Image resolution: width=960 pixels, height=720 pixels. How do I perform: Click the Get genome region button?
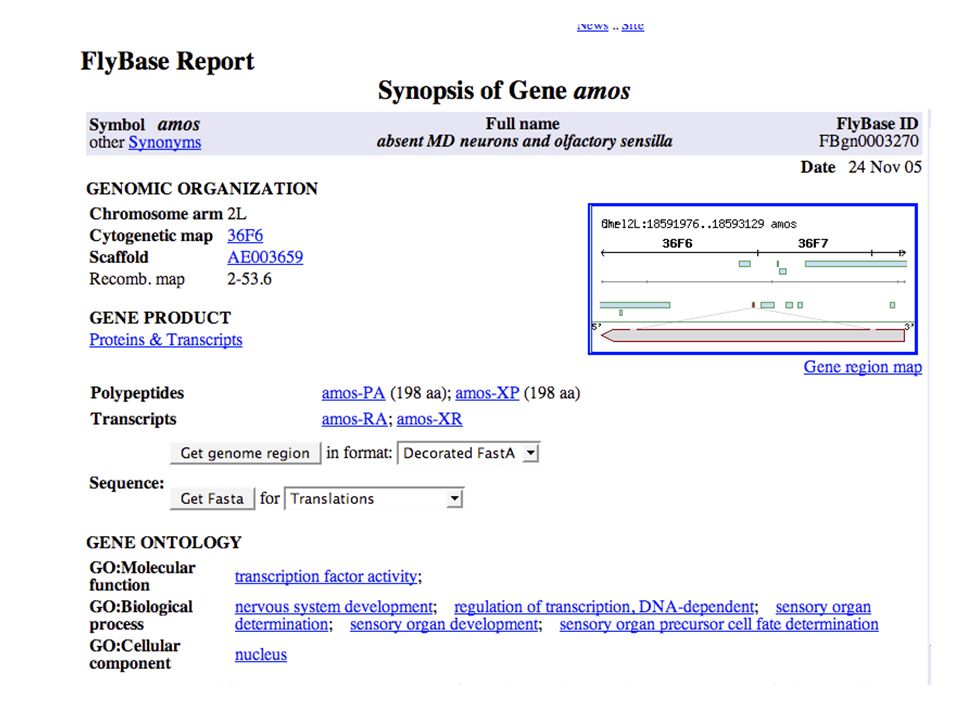tap(245, 453)
